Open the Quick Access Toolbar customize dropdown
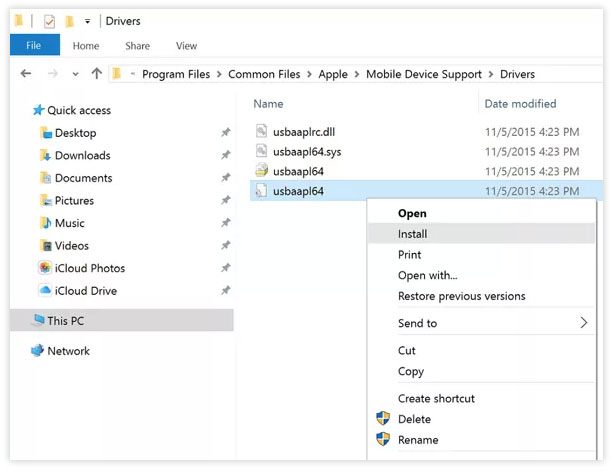Image resolution: width=611 pixels, height=471 pixels. pyautogui.click(x=88, y=21)
